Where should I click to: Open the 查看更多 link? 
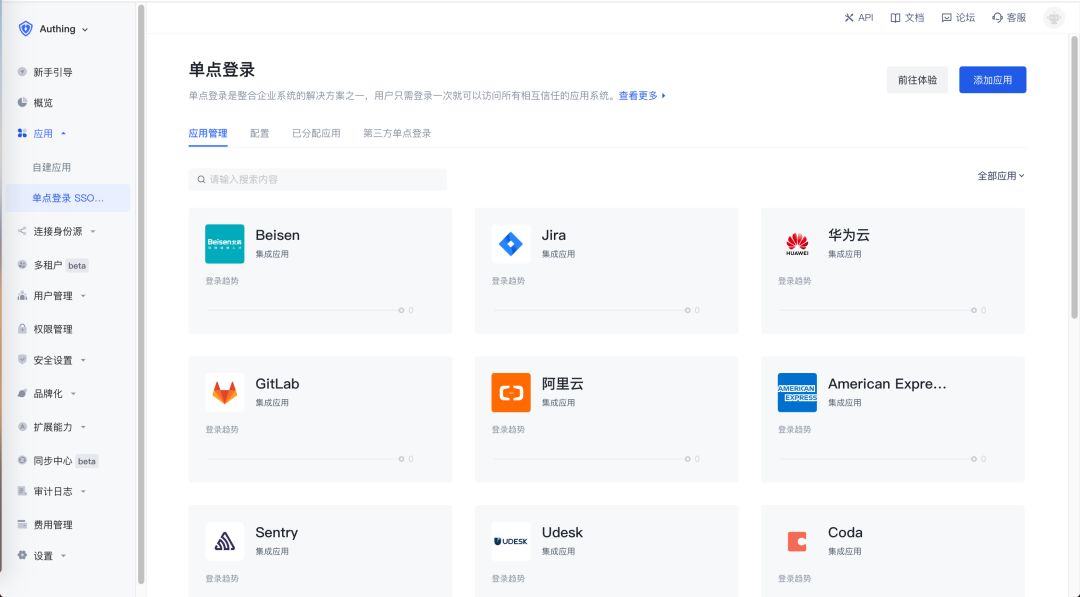(641, 96)
